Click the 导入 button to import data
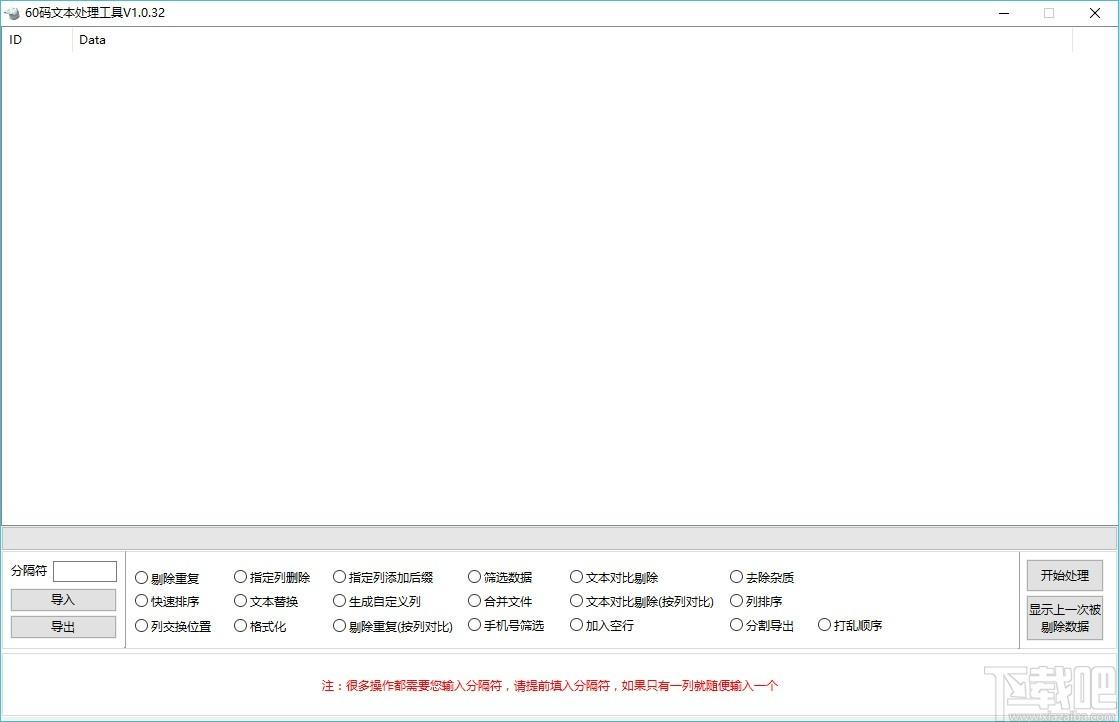This screenshot has height=722, width=1119. coord(63,599)
